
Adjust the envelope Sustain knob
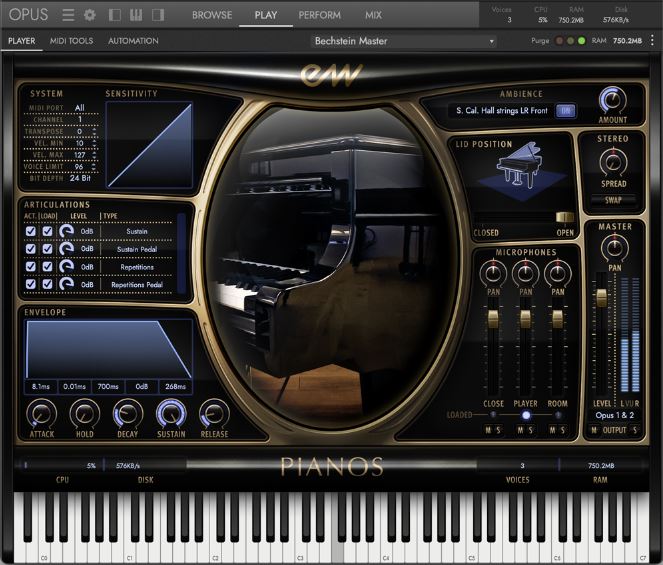click(x=171, y=414)
